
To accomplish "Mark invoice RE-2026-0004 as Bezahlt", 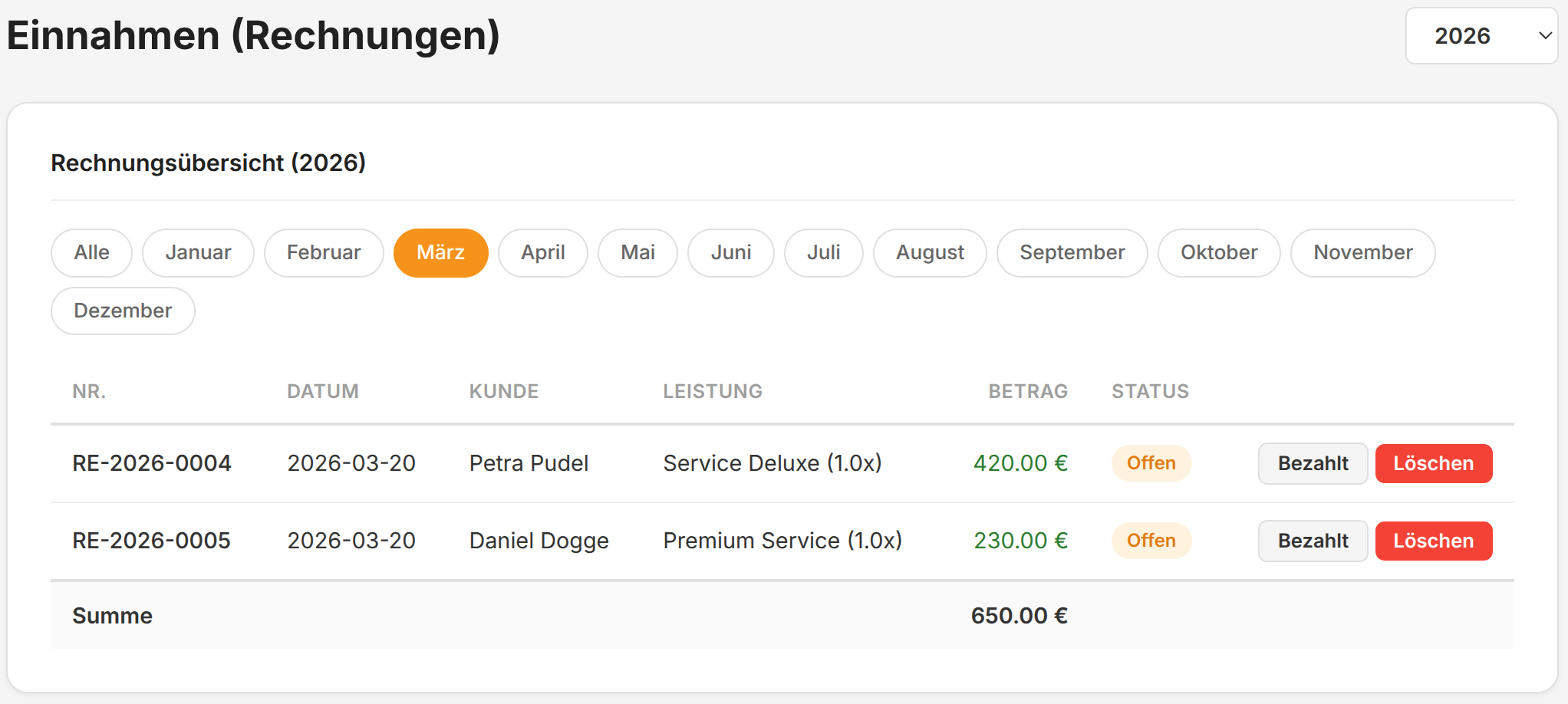I will point(1313,464).
